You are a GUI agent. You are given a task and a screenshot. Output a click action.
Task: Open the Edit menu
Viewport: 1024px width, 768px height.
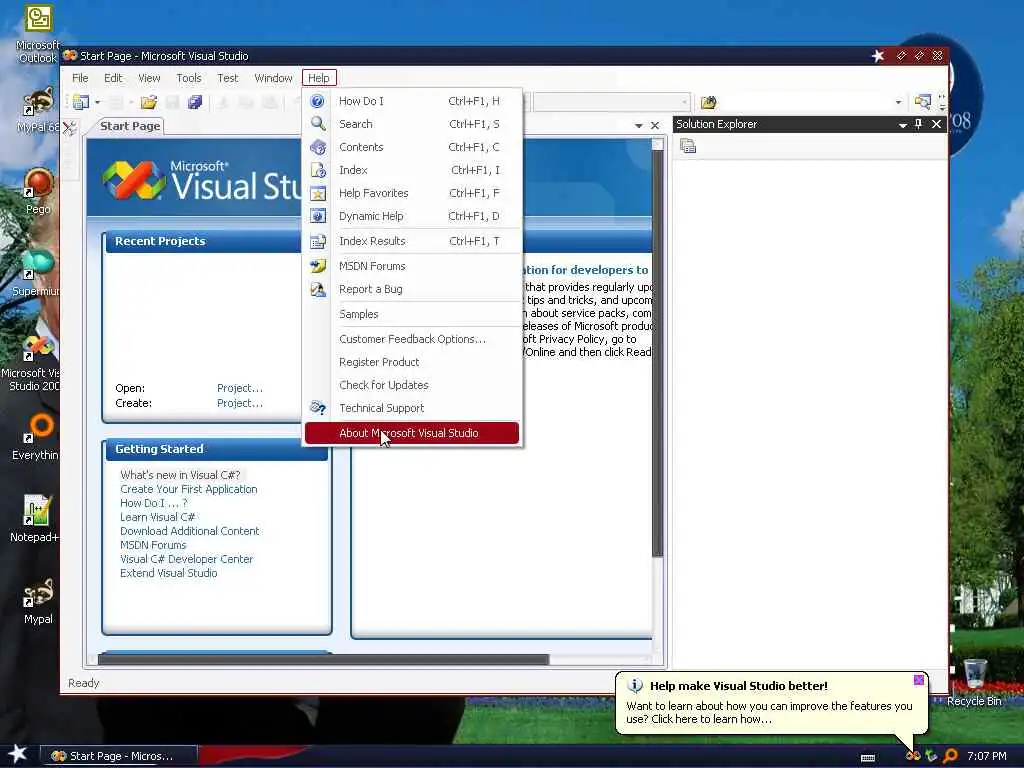113,78
